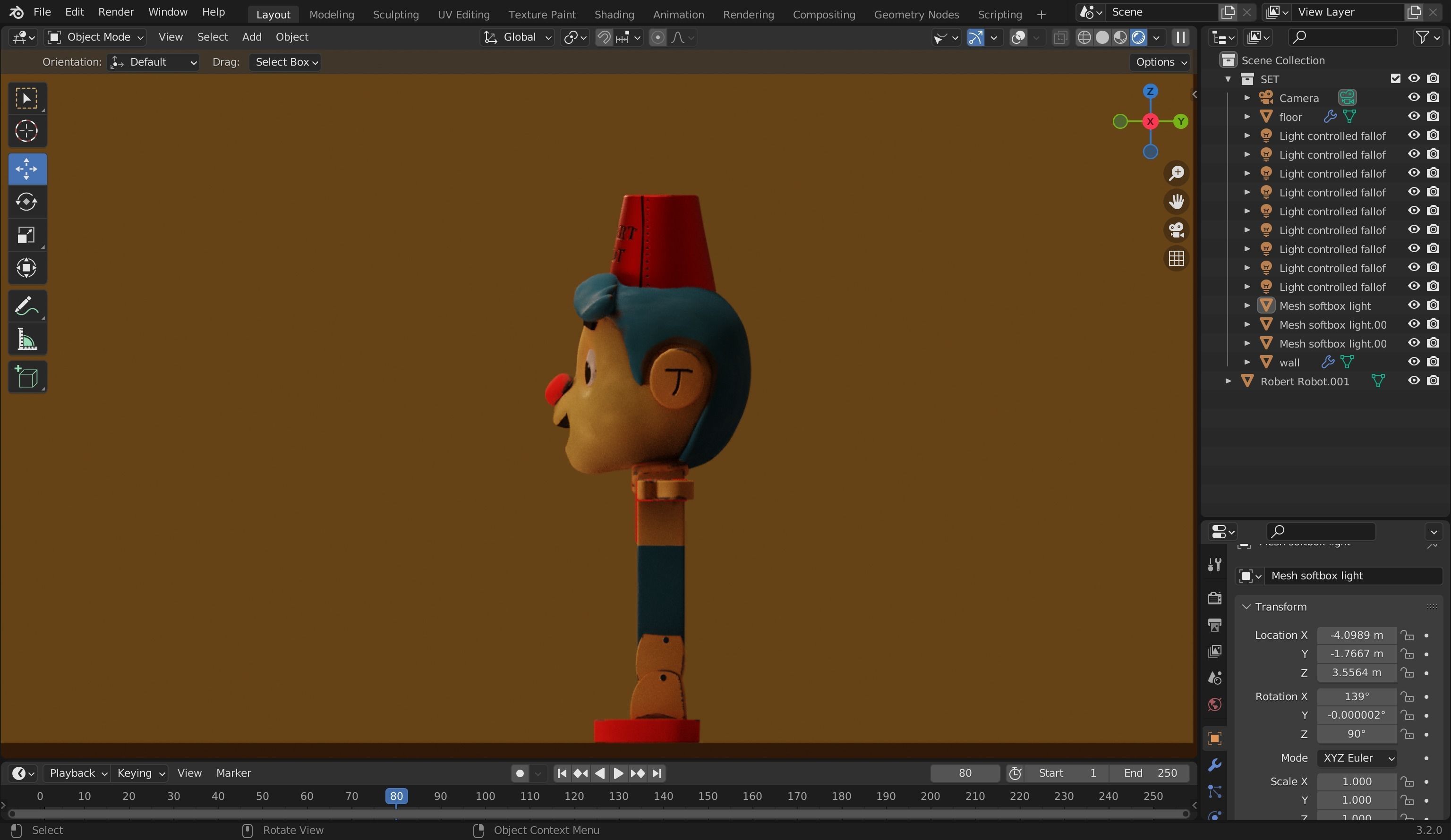Toggle X-ray mode
The width and height of the screenshot is (1451, 840).
click(x=1060, y=37)
